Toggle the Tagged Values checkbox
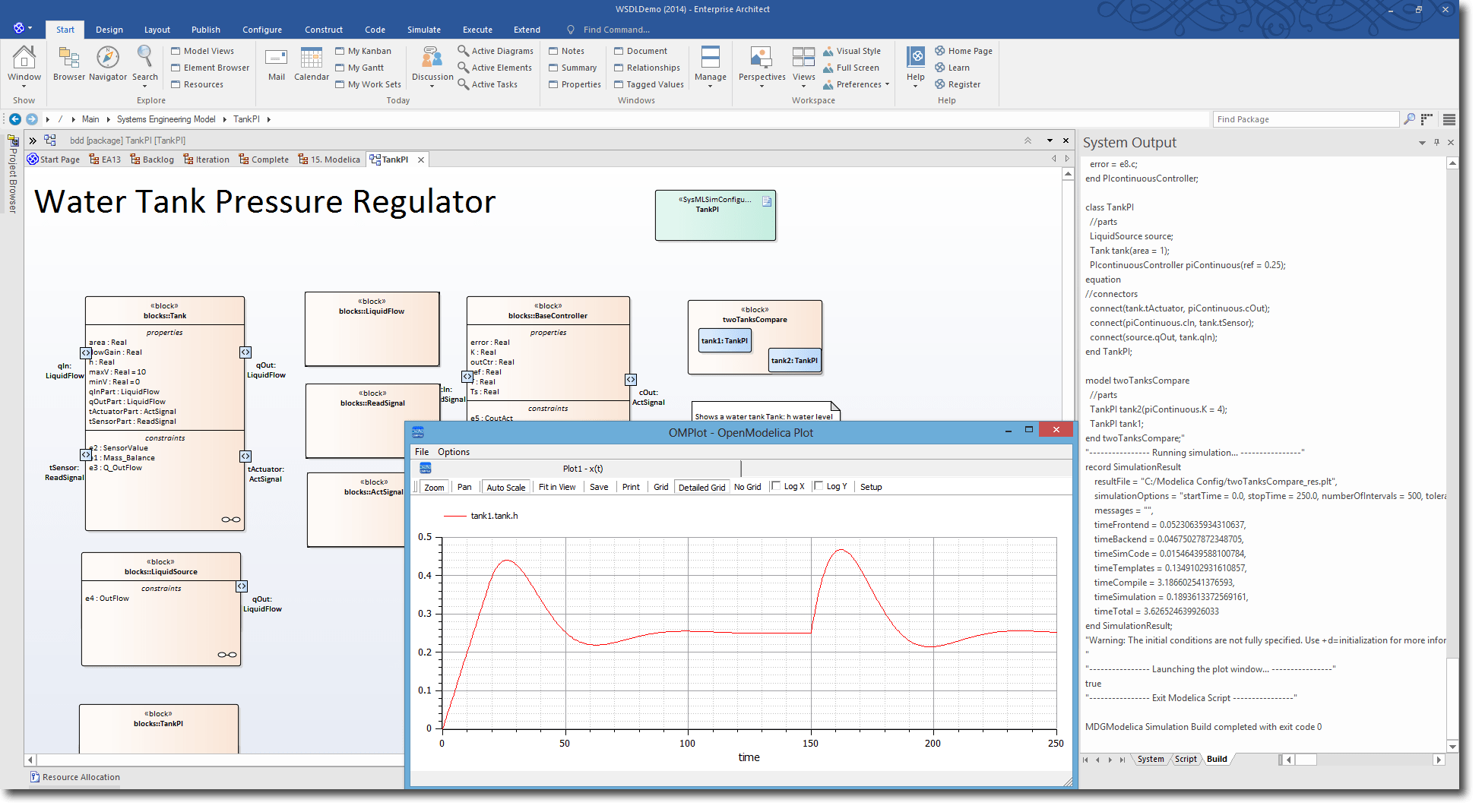The image size is (1482, 812). pyautogui.click(x=619, y=84)
